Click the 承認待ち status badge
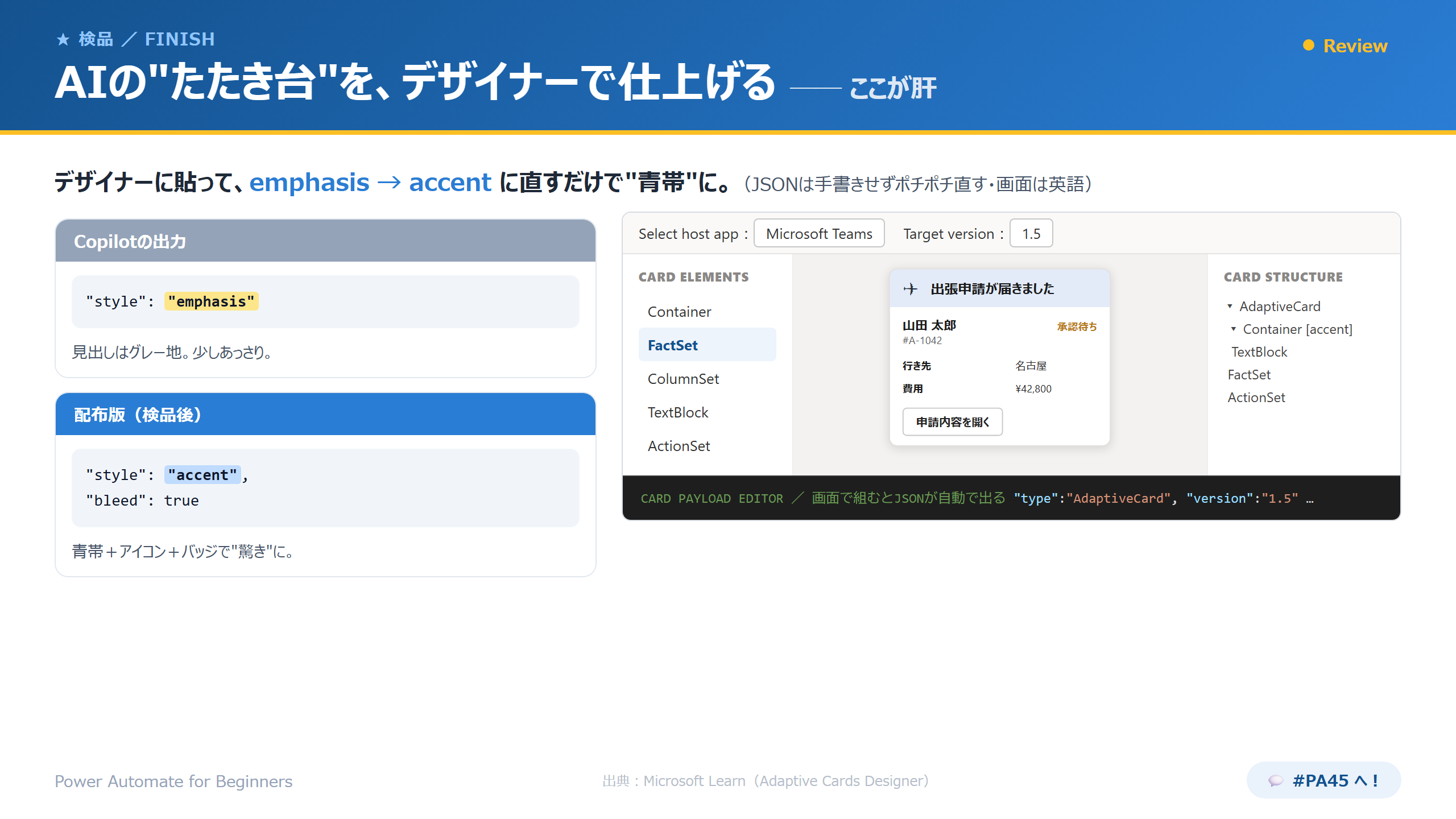1456x819 pixels. pyautogui.click(x=1077, y=326)
